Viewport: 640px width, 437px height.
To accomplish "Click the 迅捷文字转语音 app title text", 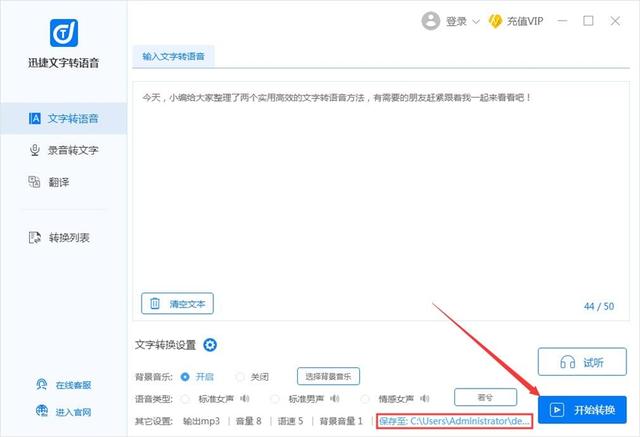I will 64,63.
